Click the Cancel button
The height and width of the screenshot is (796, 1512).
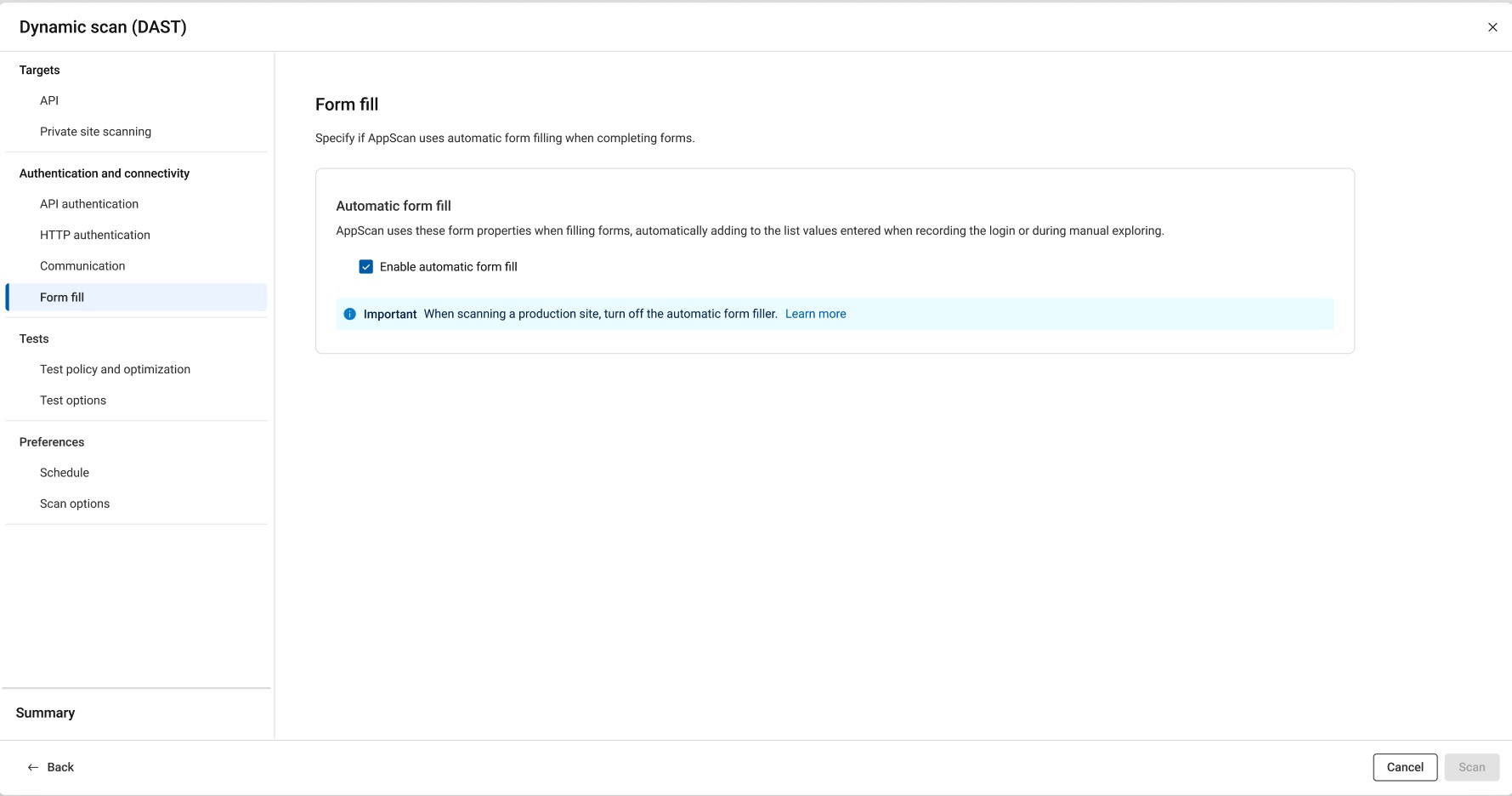coord(1405,767)
